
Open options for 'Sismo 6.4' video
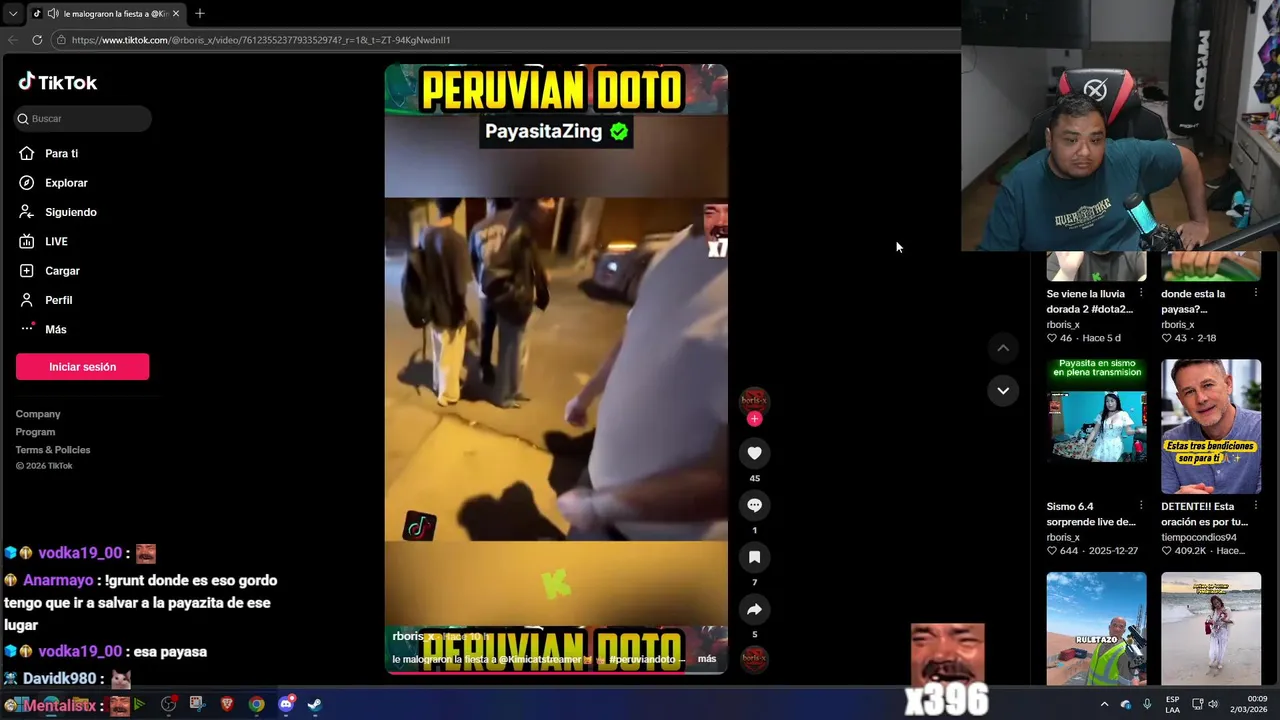pyautogui.click(x=1141, y=506)
